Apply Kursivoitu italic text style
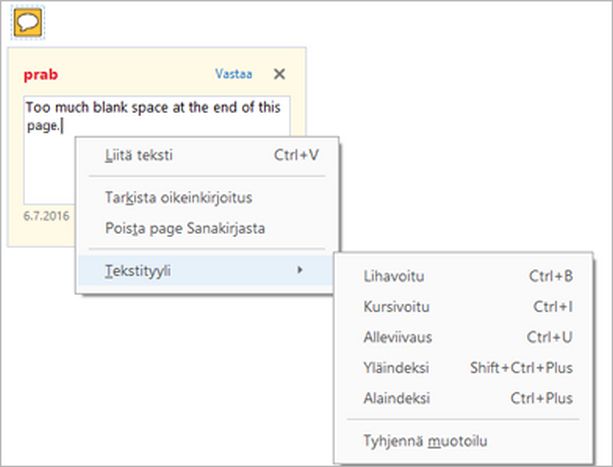Screen dimensions: 613x467 click(396, 306)
